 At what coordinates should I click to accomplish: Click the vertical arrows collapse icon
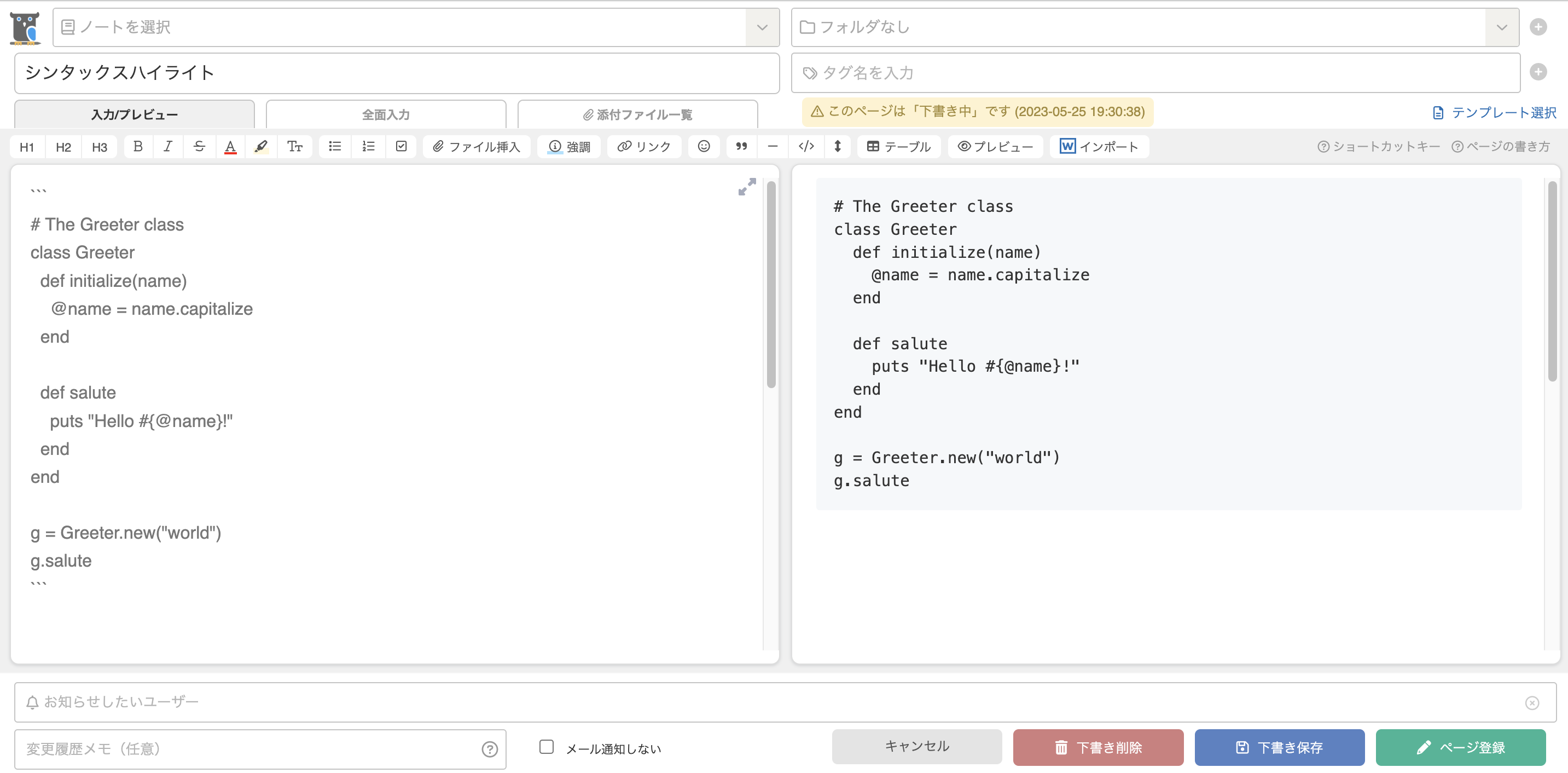coord(838,146)
